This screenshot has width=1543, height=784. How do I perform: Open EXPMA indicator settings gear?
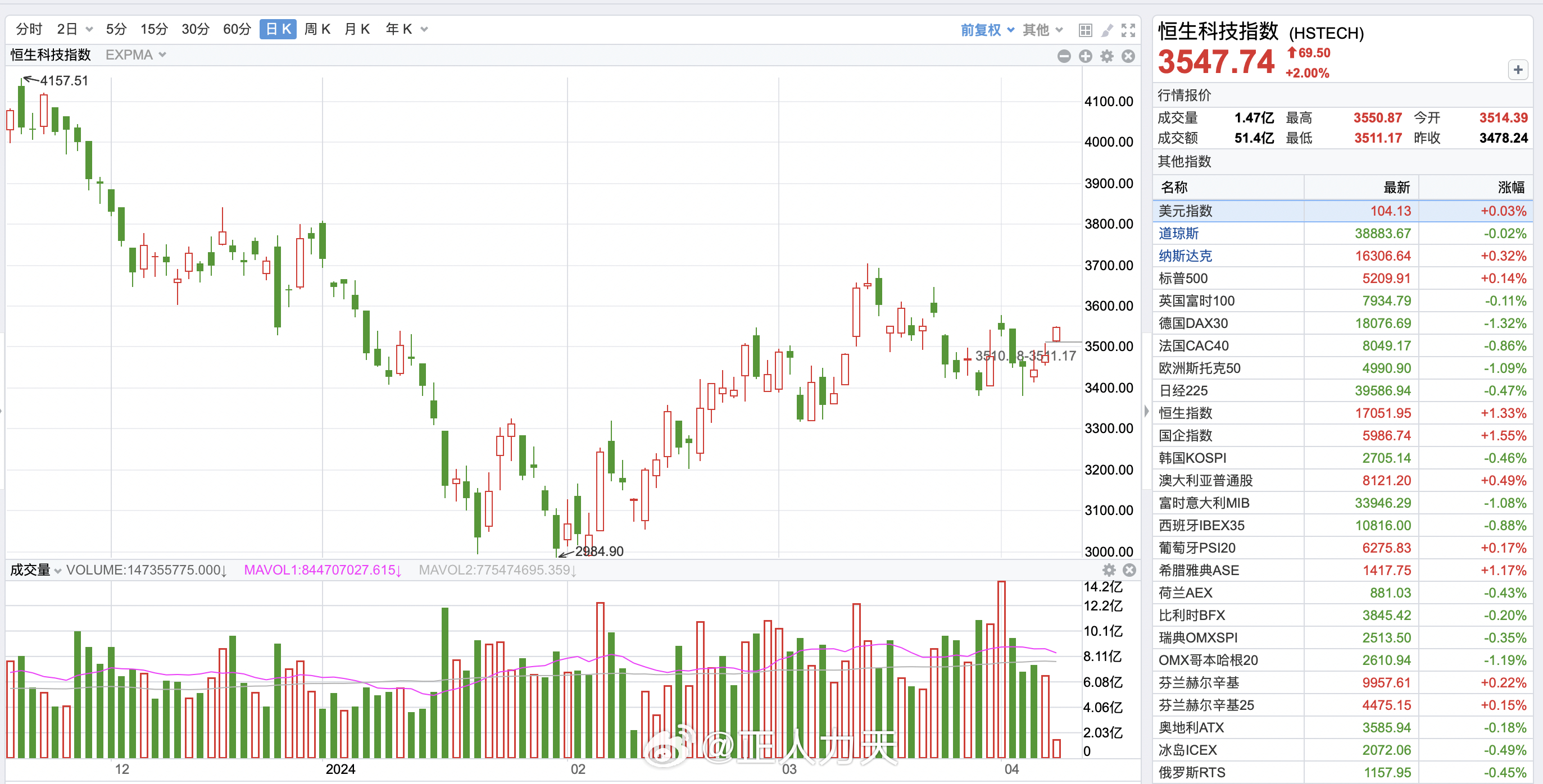click(1107, 56)
